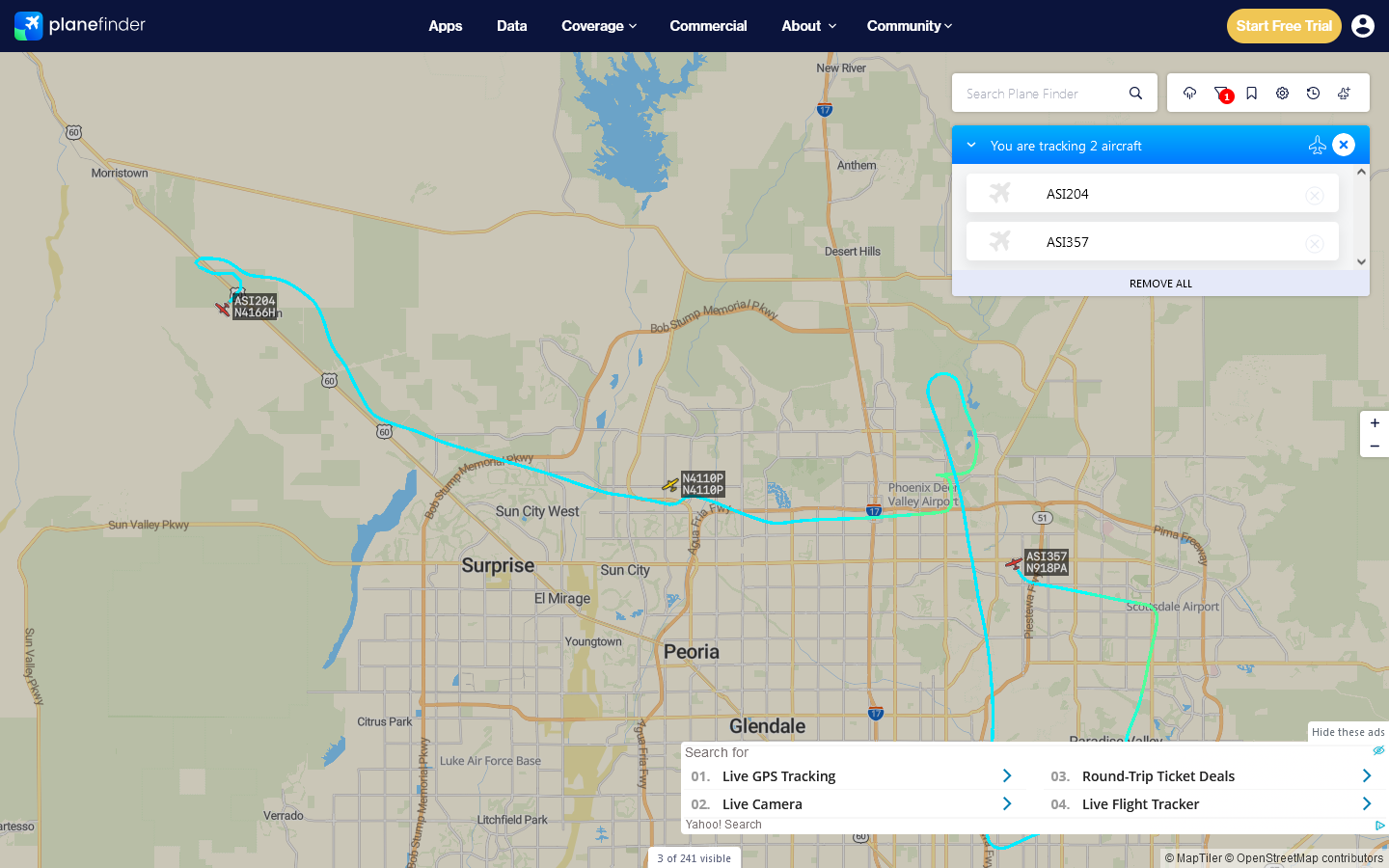Viewport: 1389px width, 868px height.
Task: Click the Plane Finder logo
Action: click(x=80, y=25)
